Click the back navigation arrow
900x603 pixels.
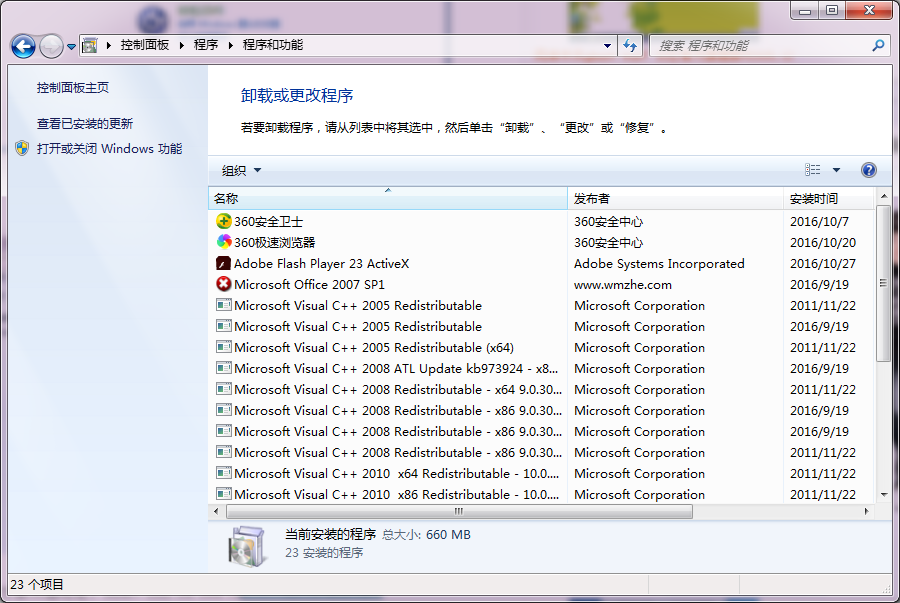click(x=22, y=45)
